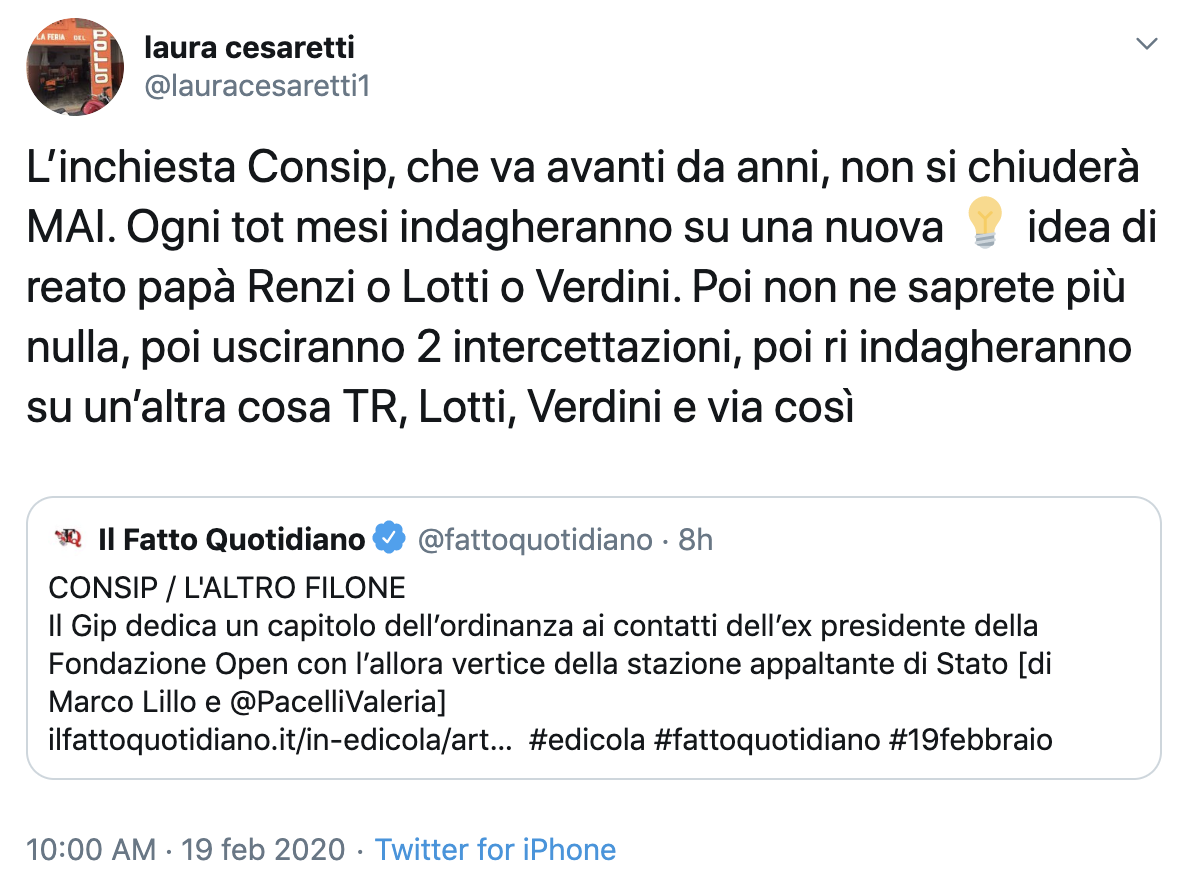Screen dimensions: 1192x894
Task: Open the Il Fatto Quotidiano account name
Action: tap(231, 540)
